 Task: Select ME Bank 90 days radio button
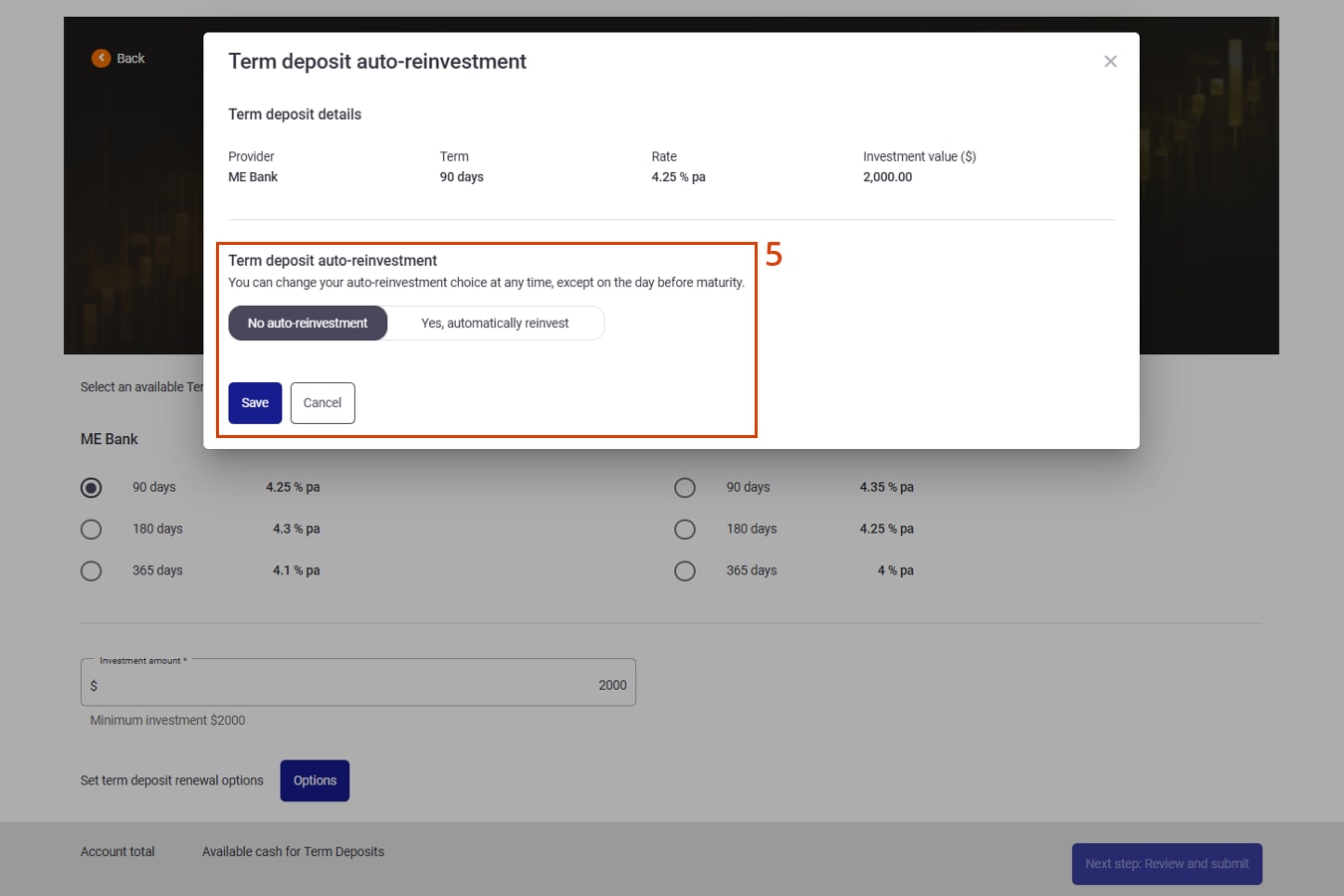[x=92, y=488]
